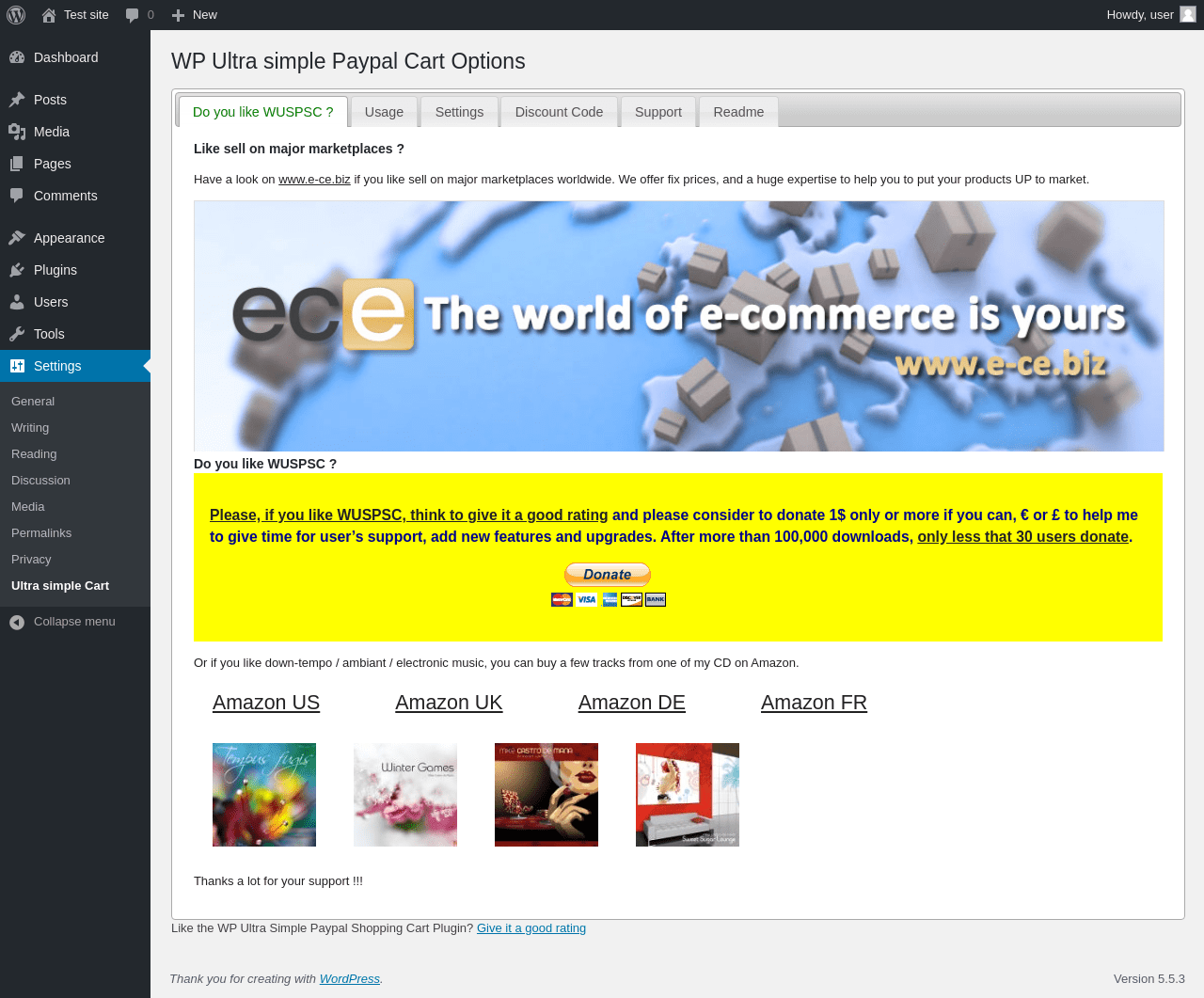Open the Amazon US link

(266, 703)
